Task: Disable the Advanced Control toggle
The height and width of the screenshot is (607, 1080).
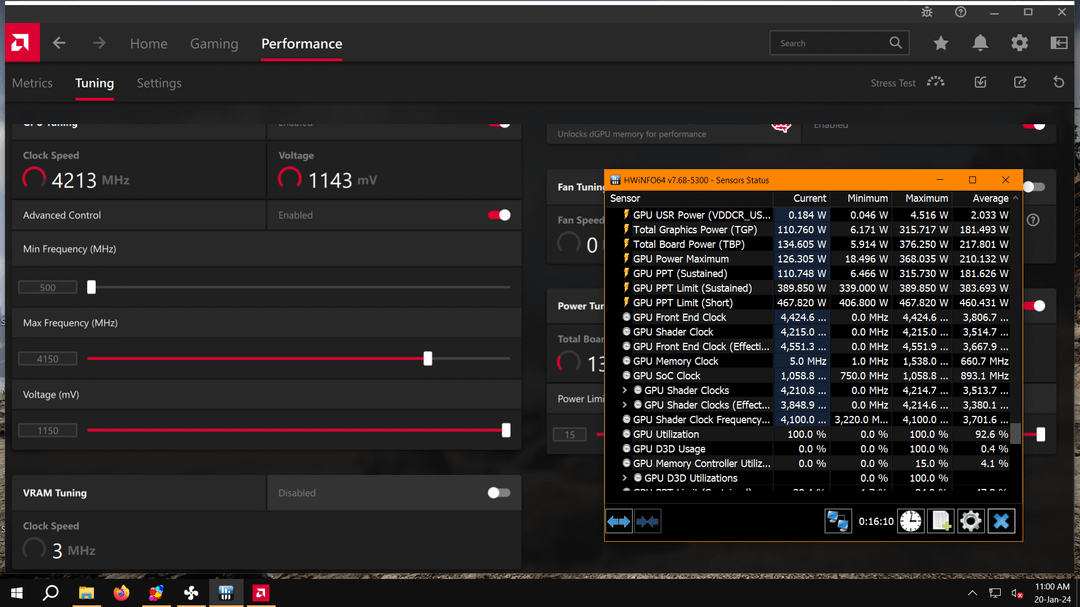Action: tap(499, 215)
